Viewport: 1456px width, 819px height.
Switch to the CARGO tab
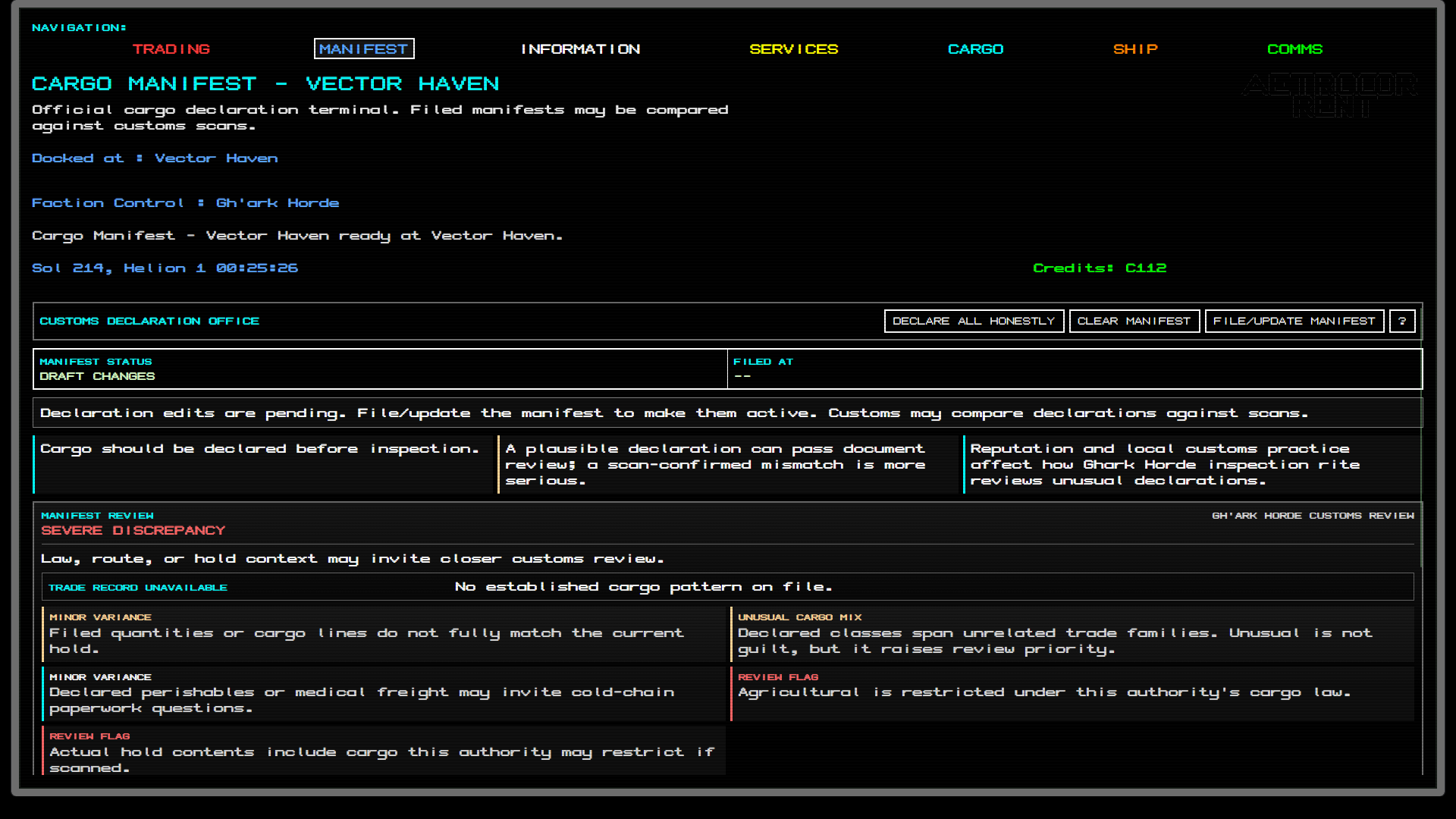975,49
